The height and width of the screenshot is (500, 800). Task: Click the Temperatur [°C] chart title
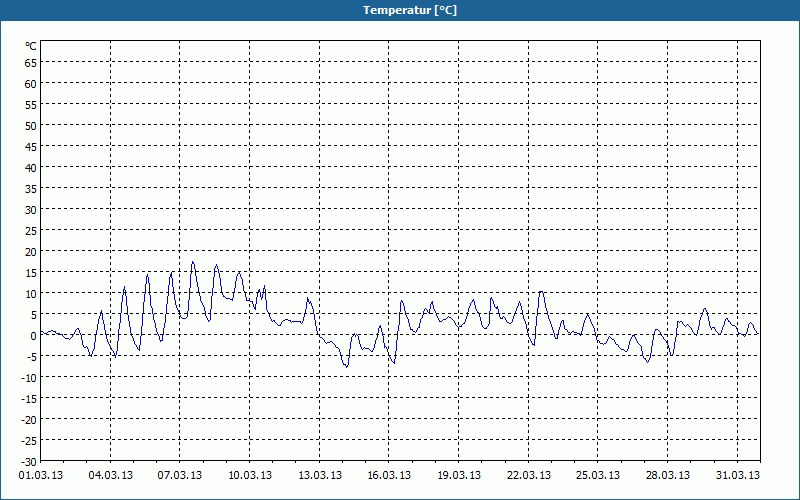(x=410, y=10)
